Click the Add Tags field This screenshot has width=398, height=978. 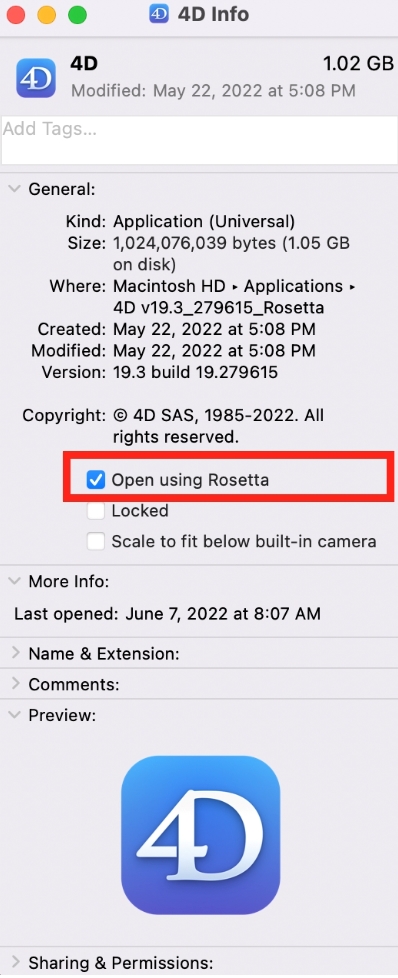[x=198, y=140]
